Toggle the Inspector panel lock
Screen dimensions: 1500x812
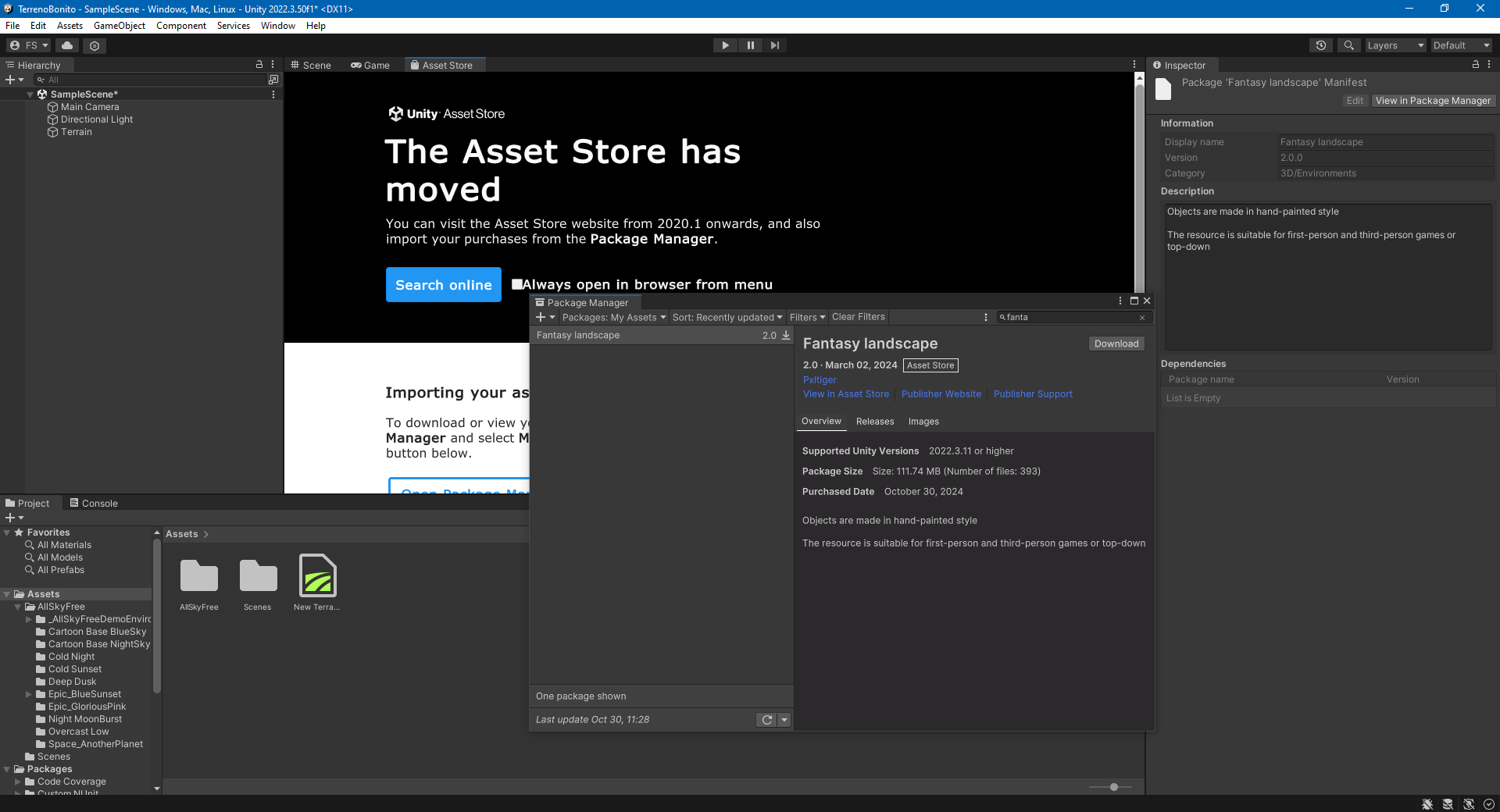(x=1476, y=65)
